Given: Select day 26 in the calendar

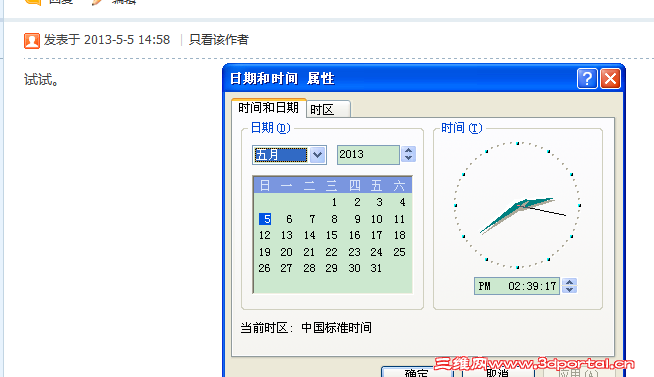Looking at the screenshot, I should [264, 268].
